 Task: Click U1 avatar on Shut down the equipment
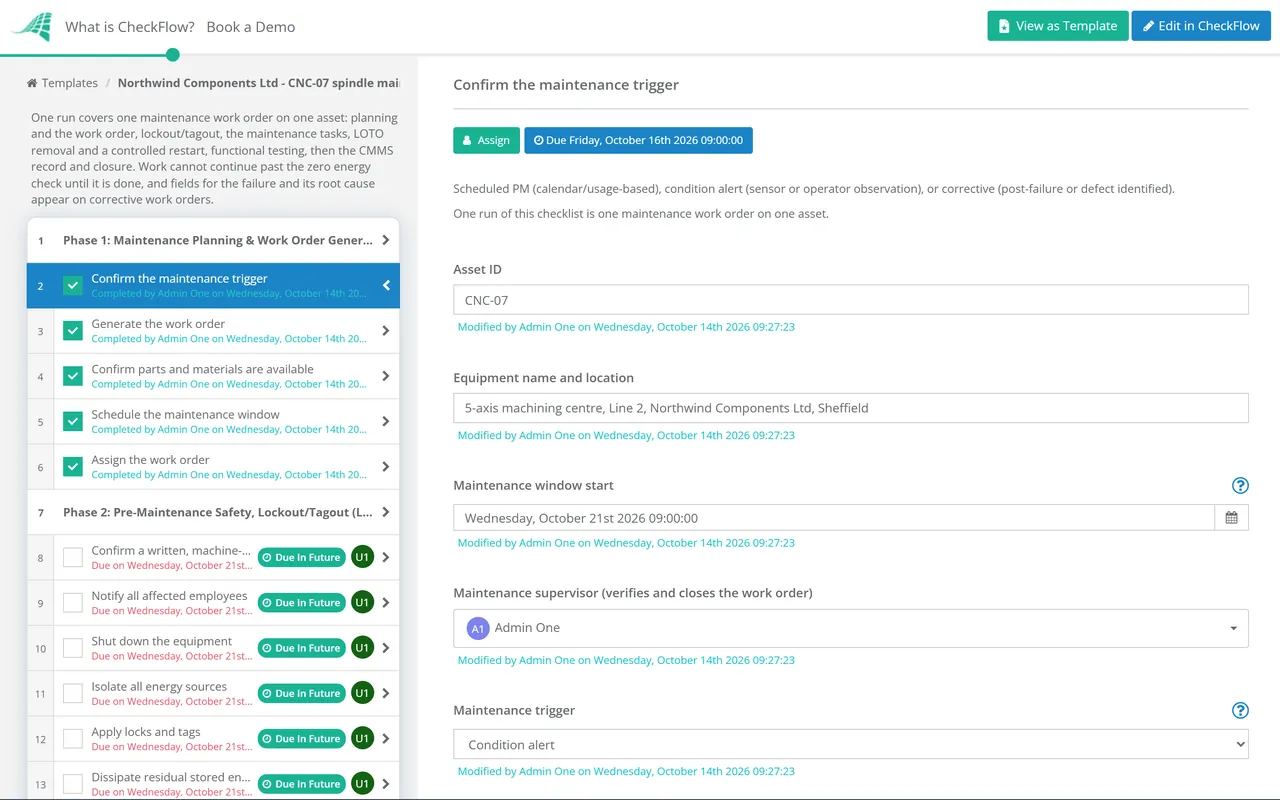point(362,648)
